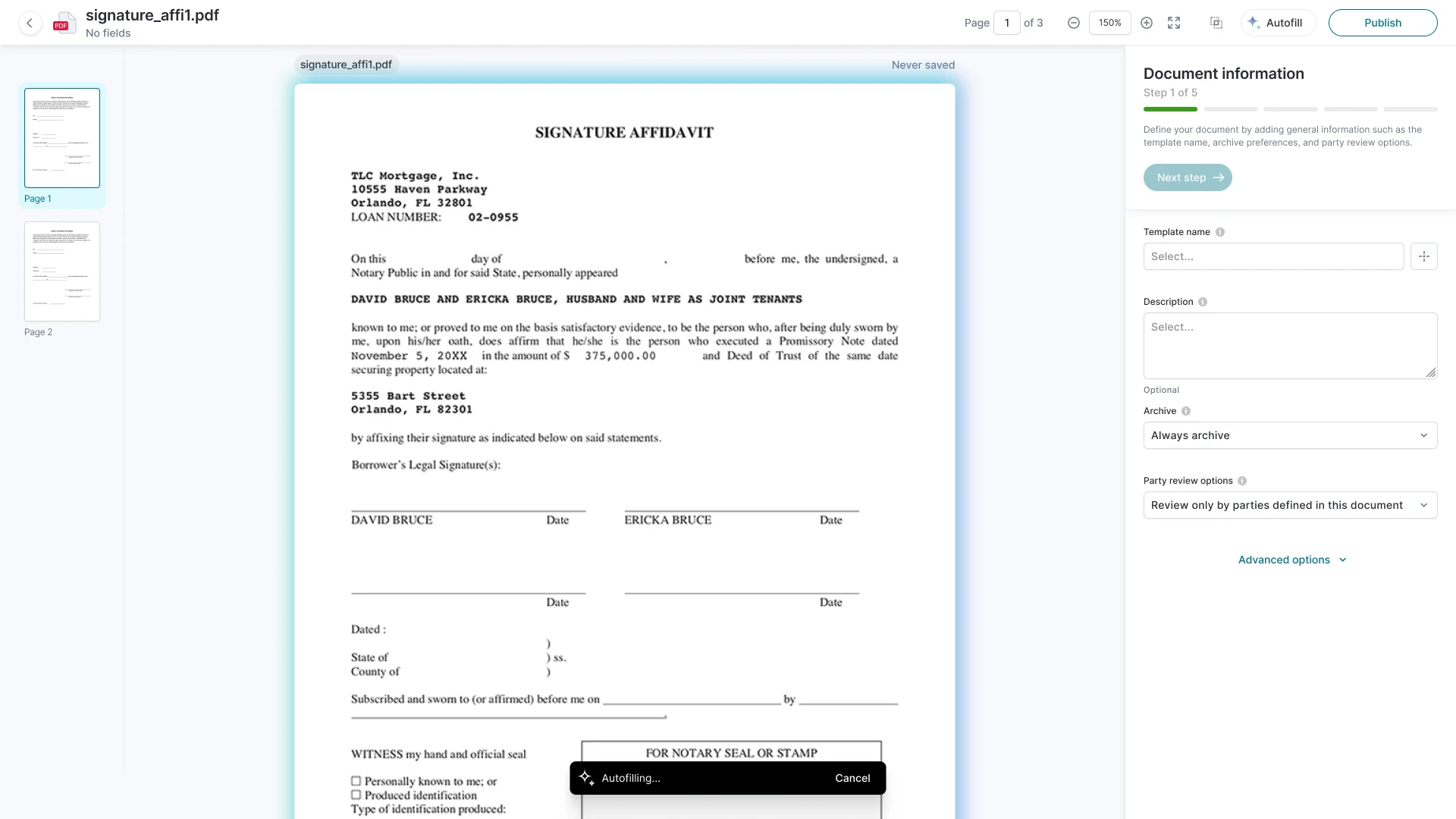Go back using the left chevron button
The width and height of the screenshot is (1456, 819).
30,23
